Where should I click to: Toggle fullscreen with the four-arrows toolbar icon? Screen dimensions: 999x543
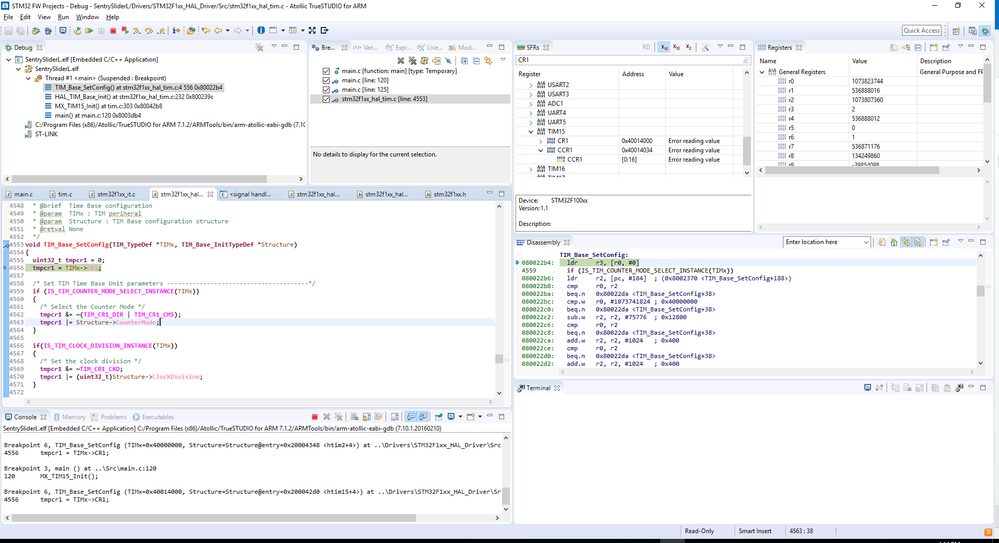[312, 31]
